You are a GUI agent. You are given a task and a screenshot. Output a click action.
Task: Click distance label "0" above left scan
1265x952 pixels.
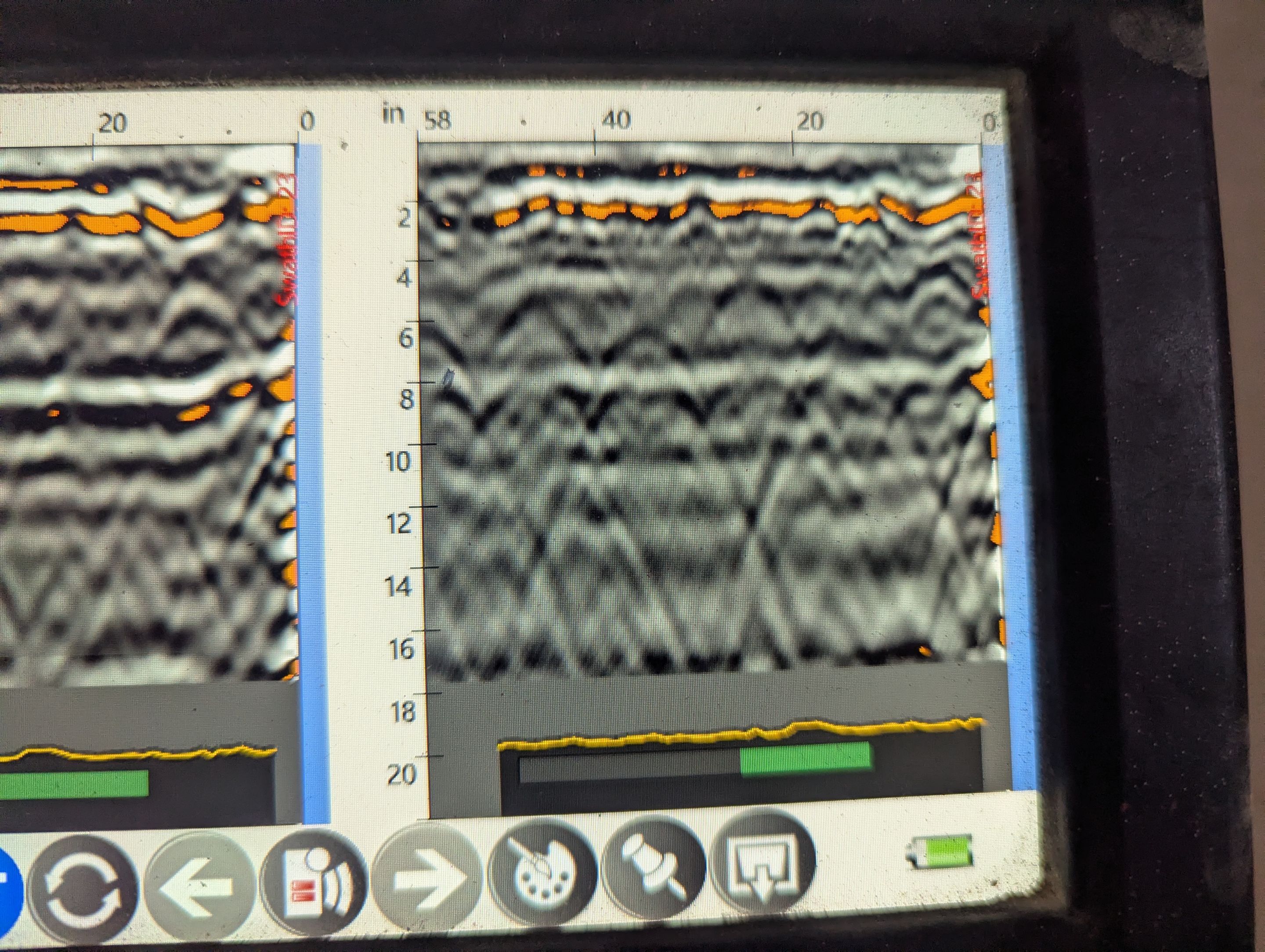point(307,121)
